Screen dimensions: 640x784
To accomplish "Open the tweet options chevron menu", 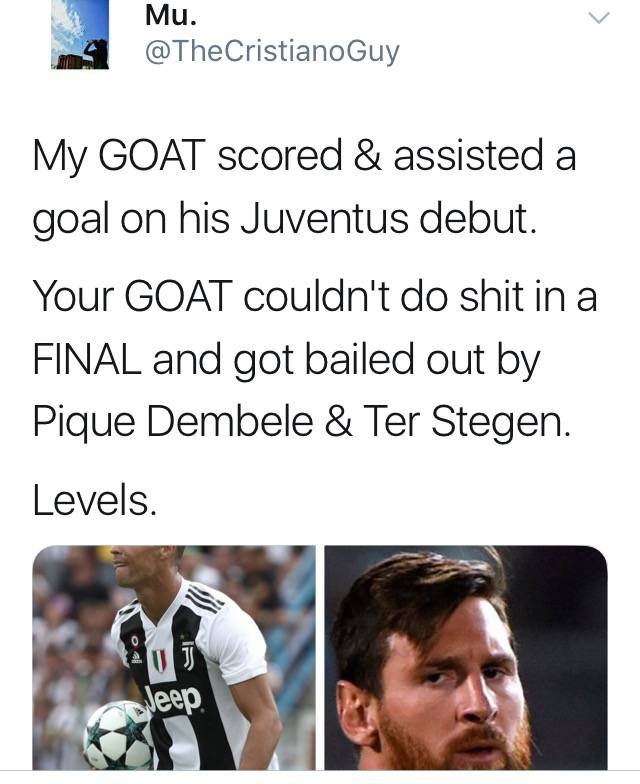I will click(x=597, y=18).
